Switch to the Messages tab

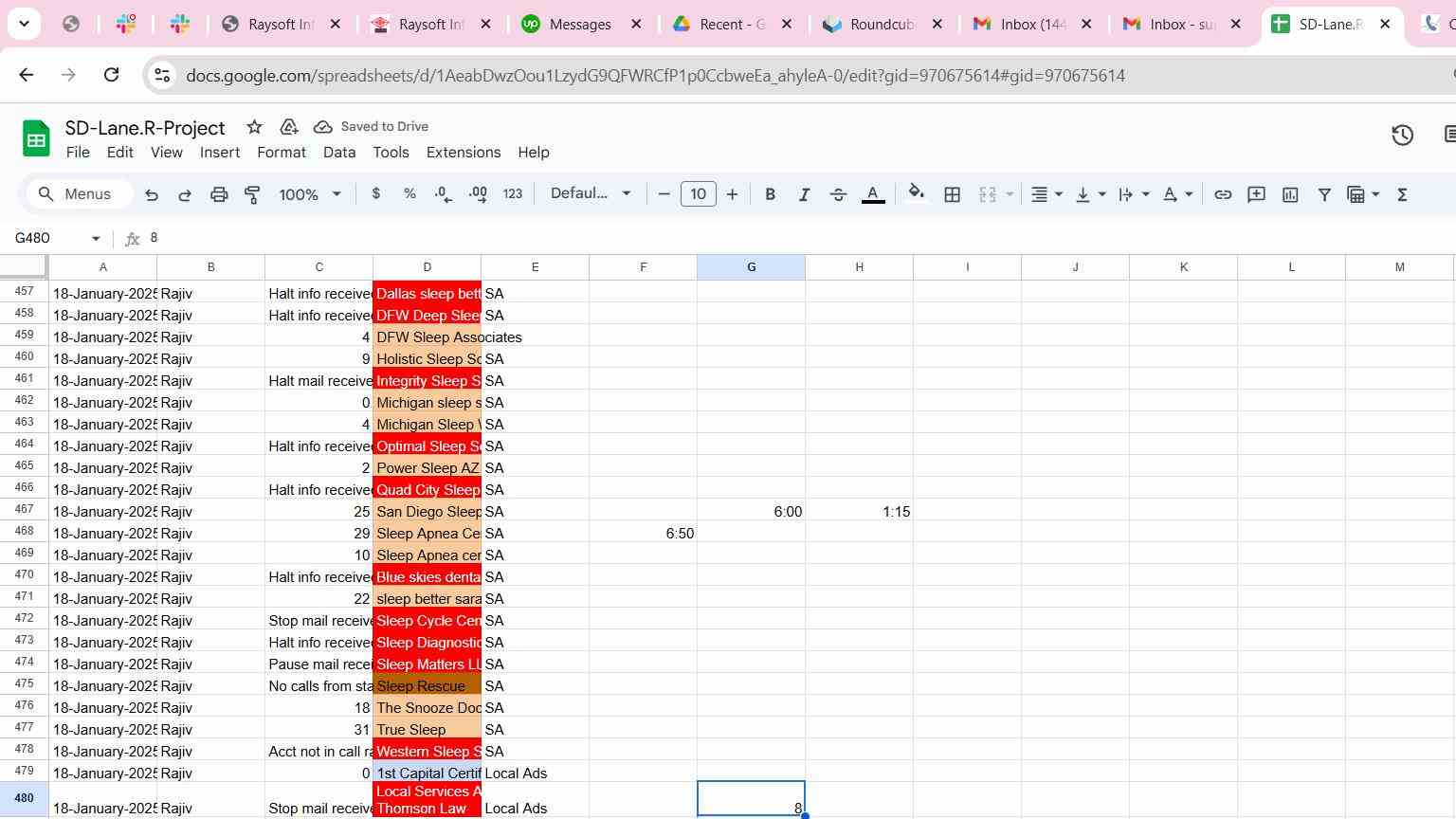[580, 25]
